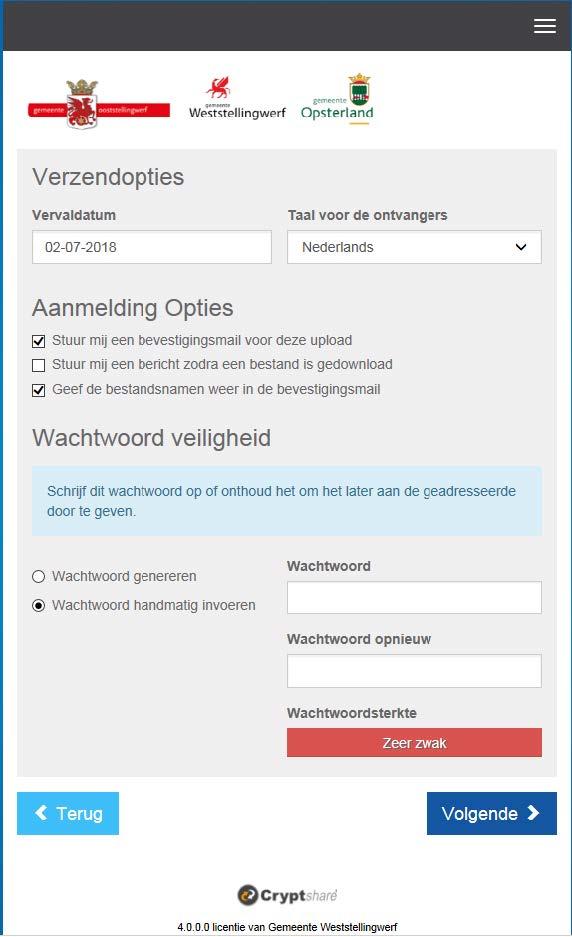
Task: Click the Wachtwoord opnieuw input field
Action: click(414, 670)
